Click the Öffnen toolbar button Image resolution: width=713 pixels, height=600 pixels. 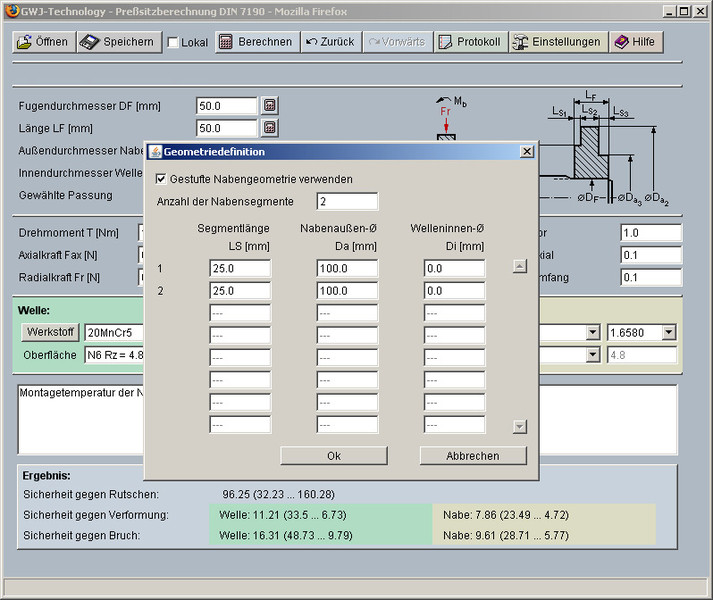point(42,42)
